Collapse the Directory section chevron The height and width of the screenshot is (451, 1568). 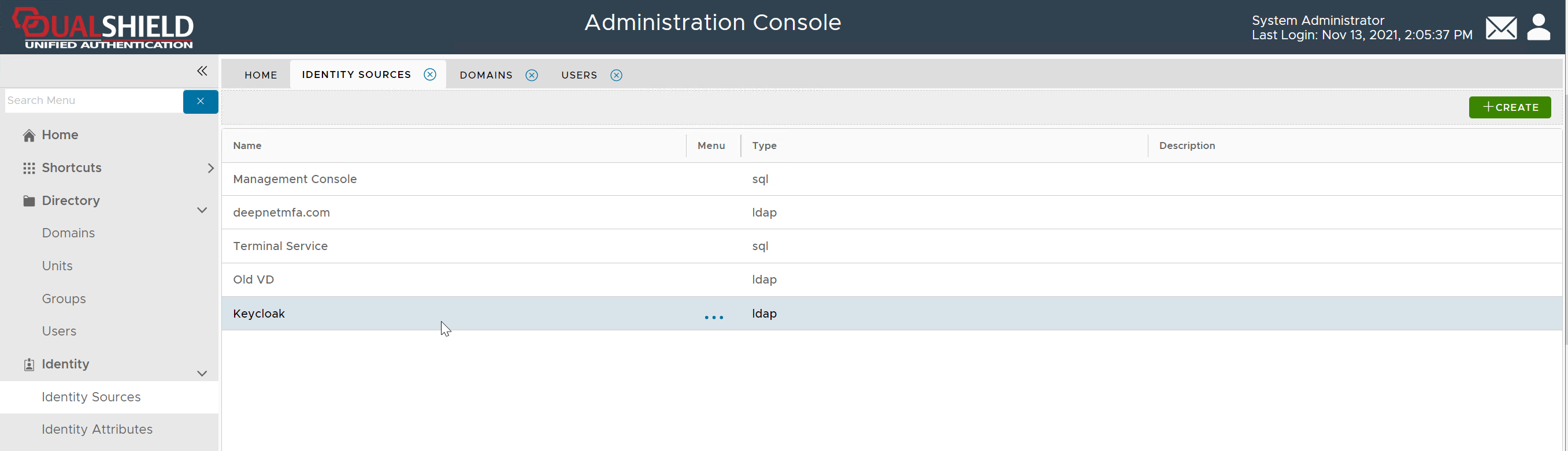[x=202, y=210]
